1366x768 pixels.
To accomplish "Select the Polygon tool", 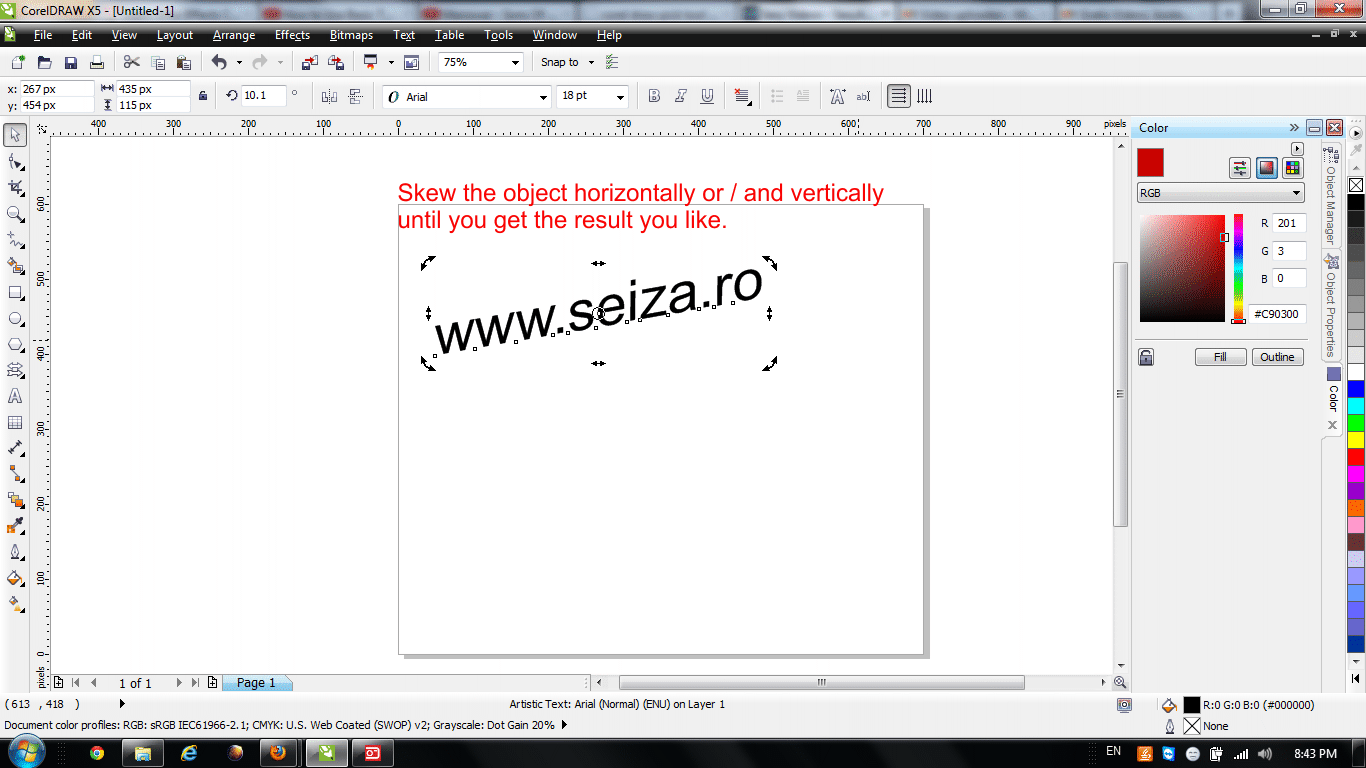I will [x=15, y=344].
